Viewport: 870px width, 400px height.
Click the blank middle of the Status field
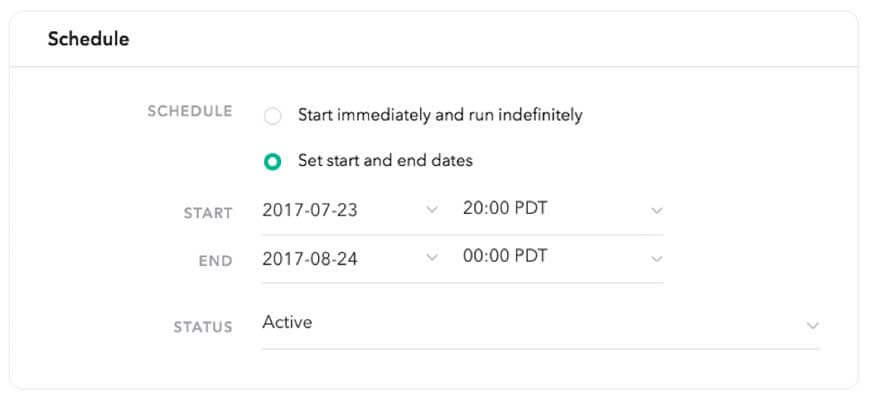[550, 324]
